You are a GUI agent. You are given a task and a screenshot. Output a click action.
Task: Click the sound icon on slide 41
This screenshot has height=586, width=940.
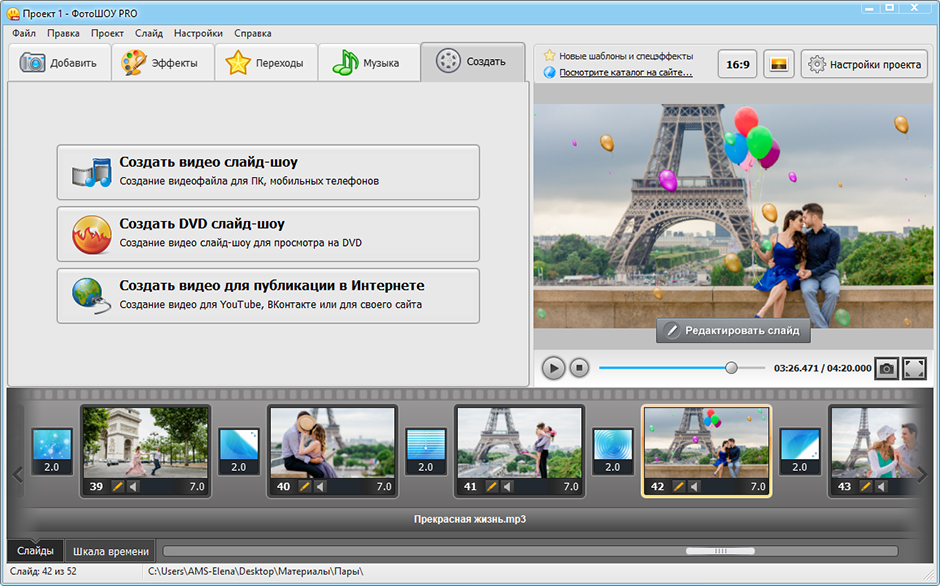click(507, 486)
